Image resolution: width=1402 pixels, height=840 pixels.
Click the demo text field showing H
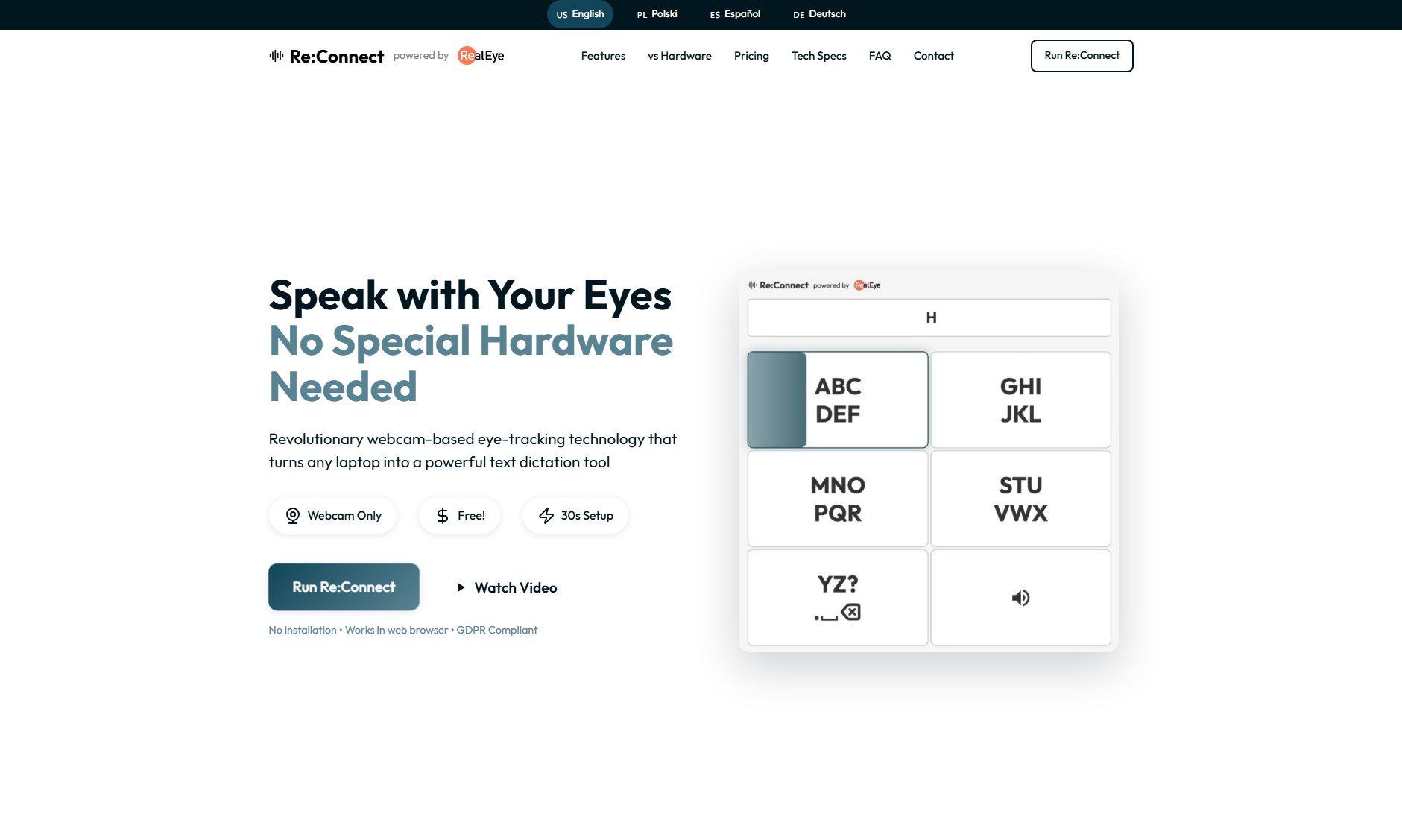[929, 318]
